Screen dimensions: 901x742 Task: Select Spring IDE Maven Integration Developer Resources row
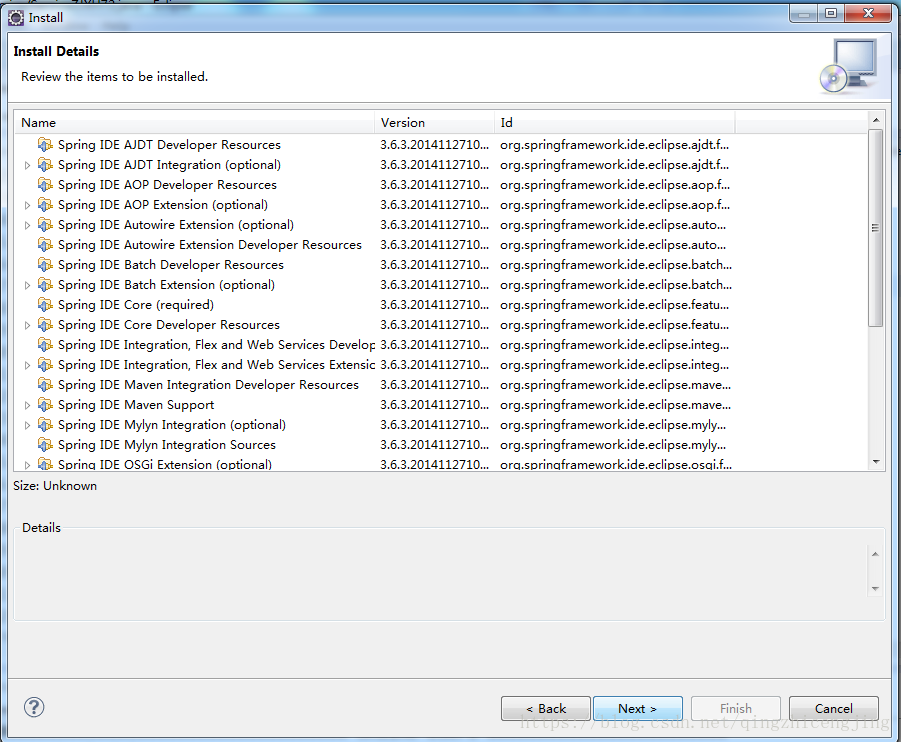pyautogui.click(x=441, y=385)
